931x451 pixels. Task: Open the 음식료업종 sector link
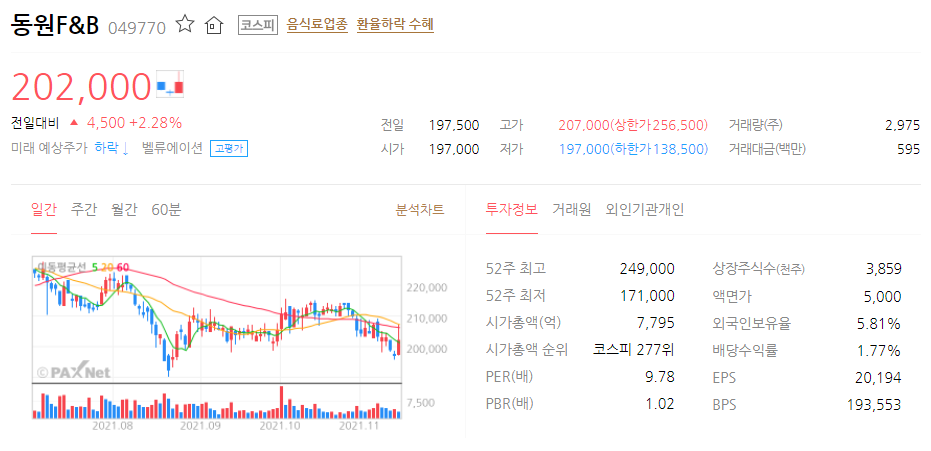point(317,25)
